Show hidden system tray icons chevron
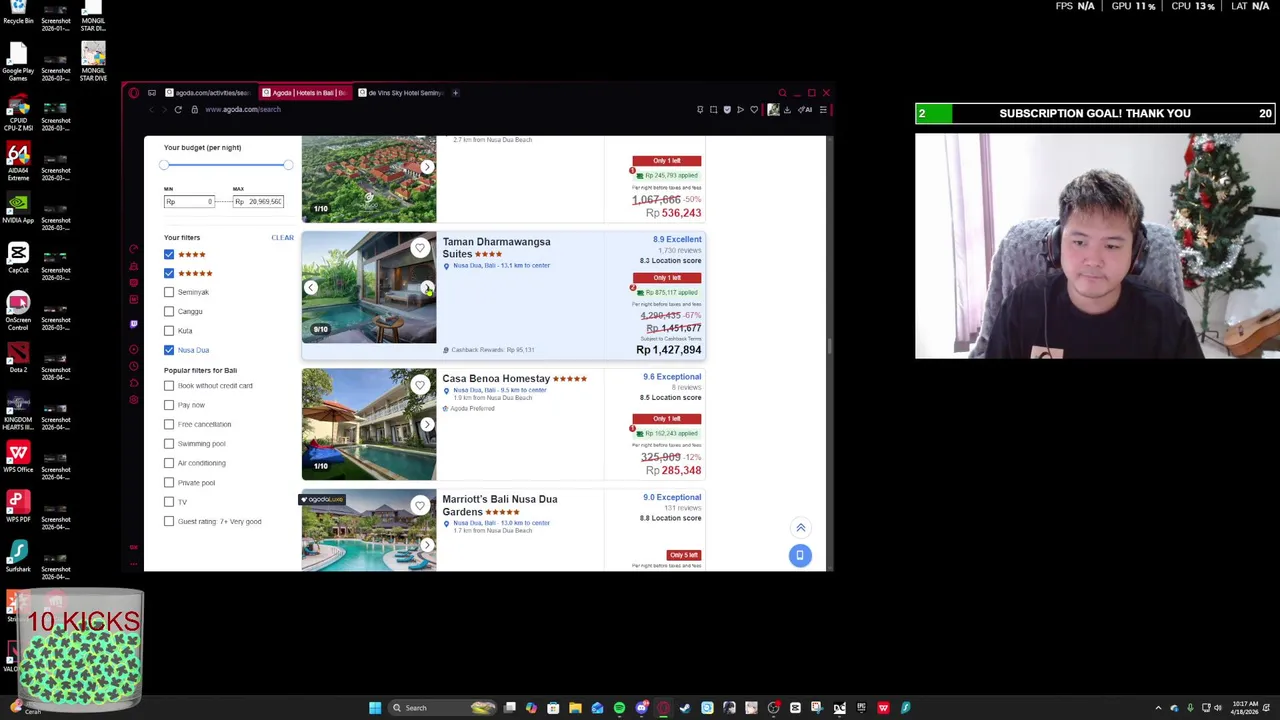Viewport: 1280px width, 720px height. coord(1159,708)
